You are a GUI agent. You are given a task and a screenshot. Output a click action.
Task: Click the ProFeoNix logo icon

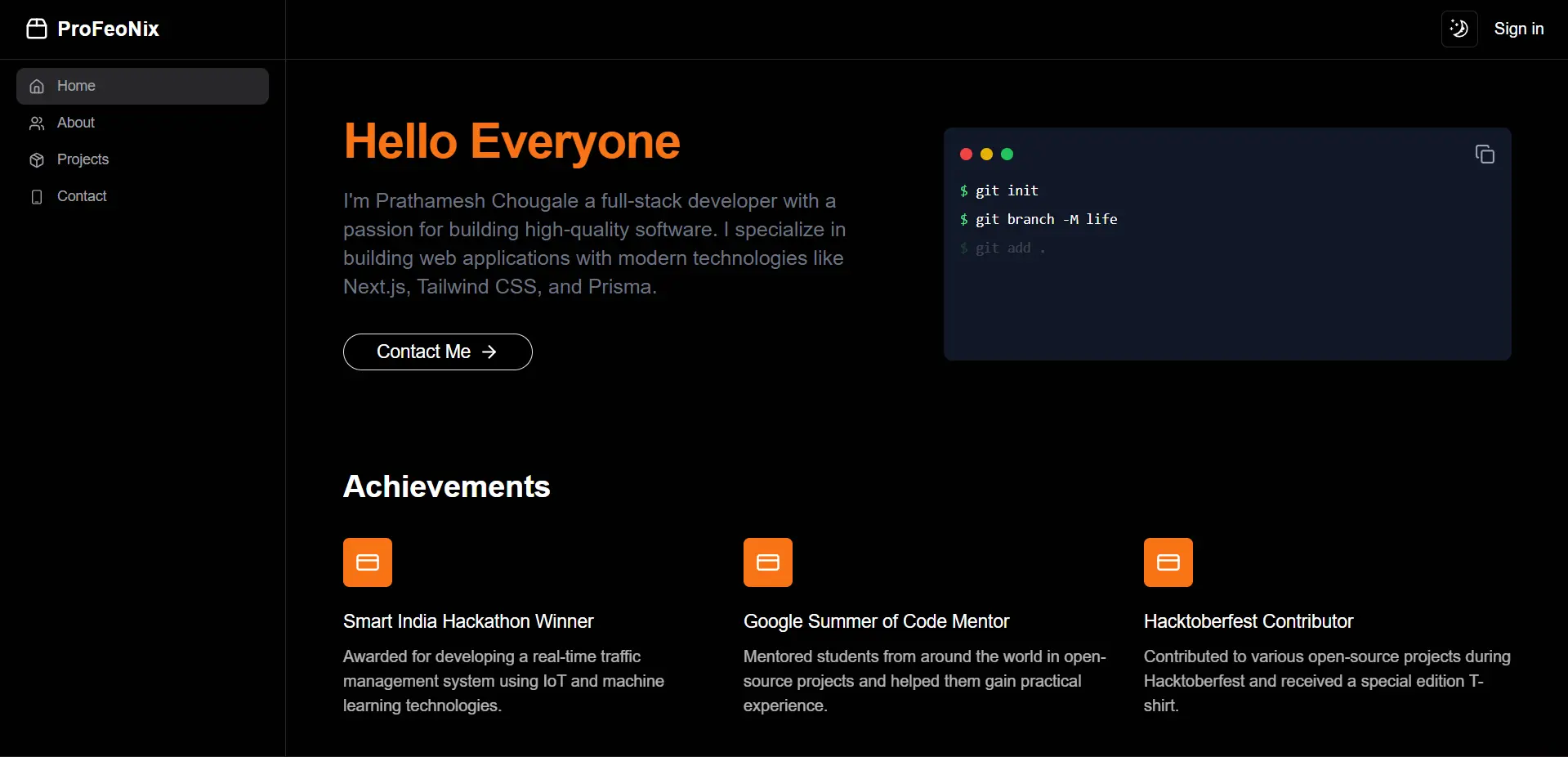click(37, 29)
